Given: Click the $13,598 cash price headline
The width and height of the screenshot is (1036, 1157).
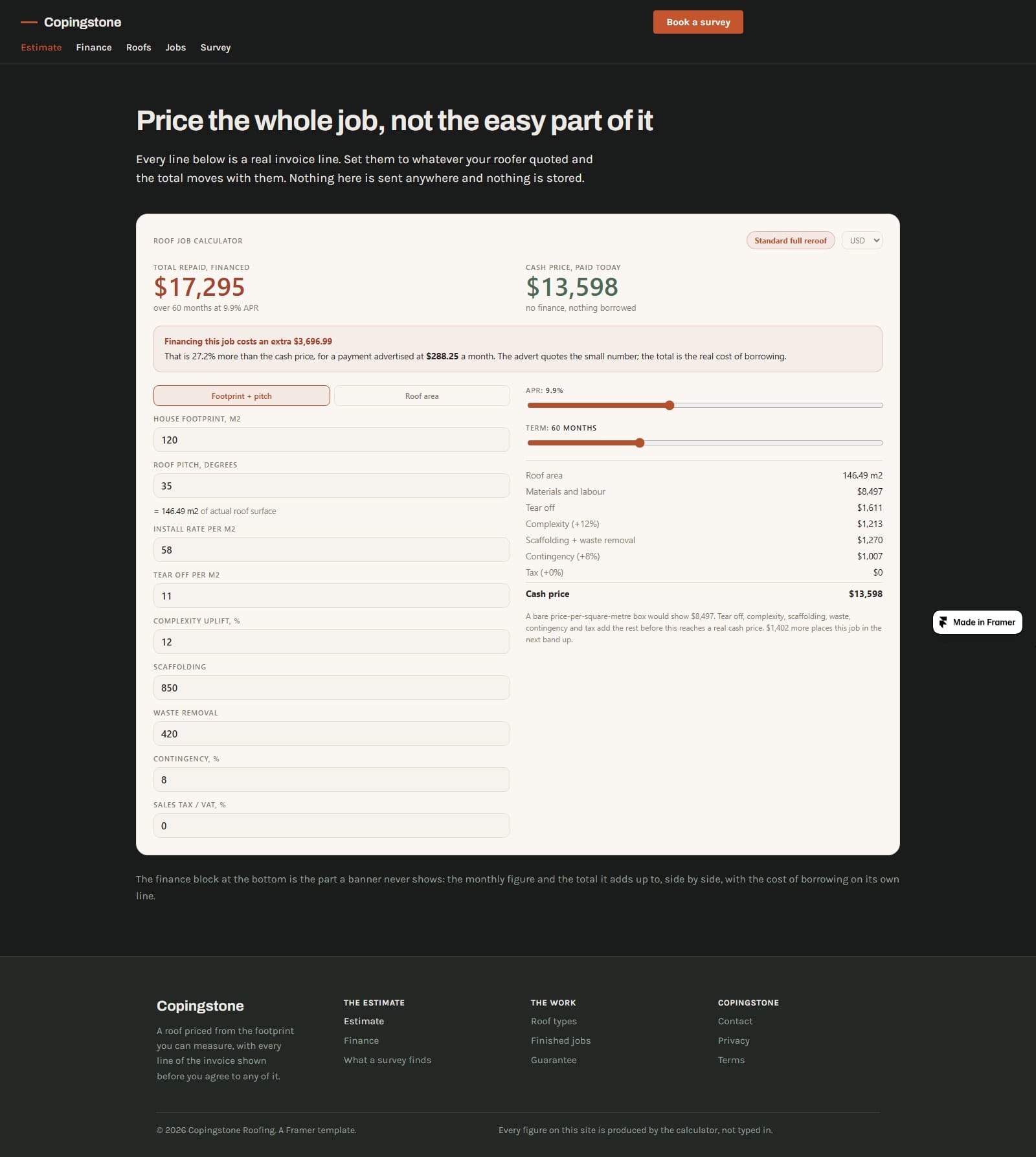Looking at the screenshot, I should pyautogui.click(x=572, y=287).
